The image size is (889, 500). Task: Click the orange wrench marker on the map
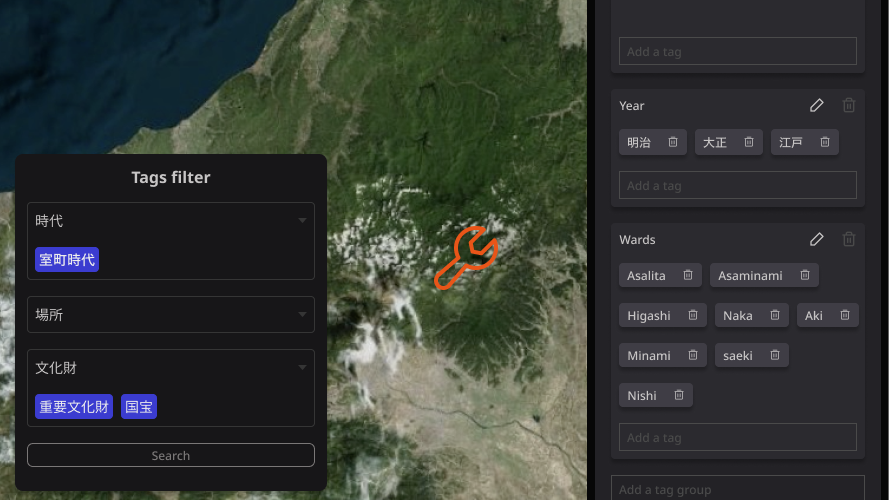[466, 258]
